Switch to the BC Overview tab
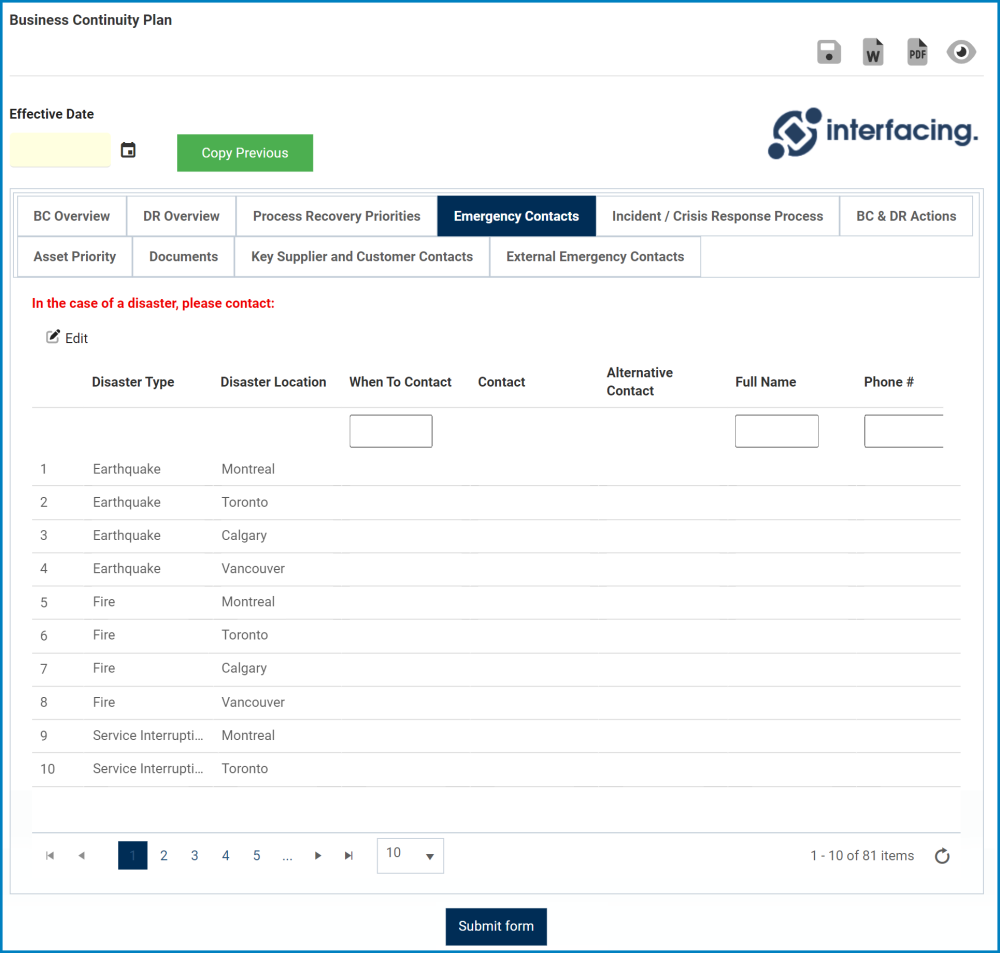Viewport: 1000px width, 953px height. pyautogui.click(x=71, y=216)
